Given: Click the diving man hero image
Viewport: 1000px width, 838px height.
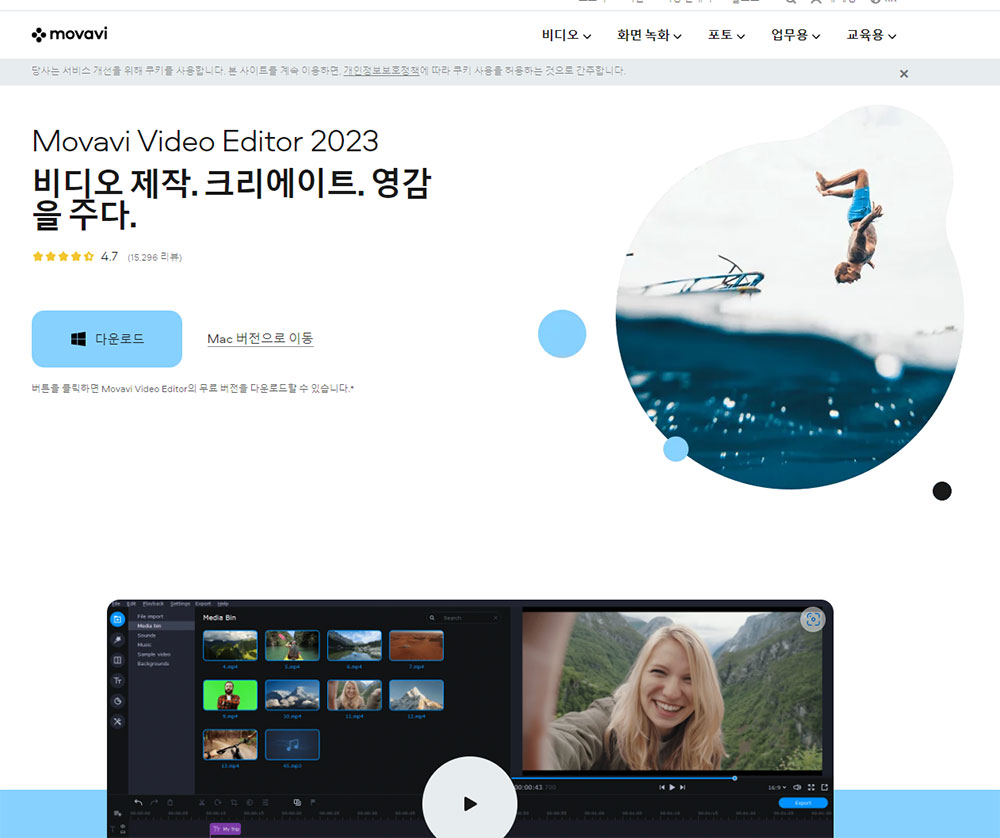Looking at the screenshot, I should [790, 298].
